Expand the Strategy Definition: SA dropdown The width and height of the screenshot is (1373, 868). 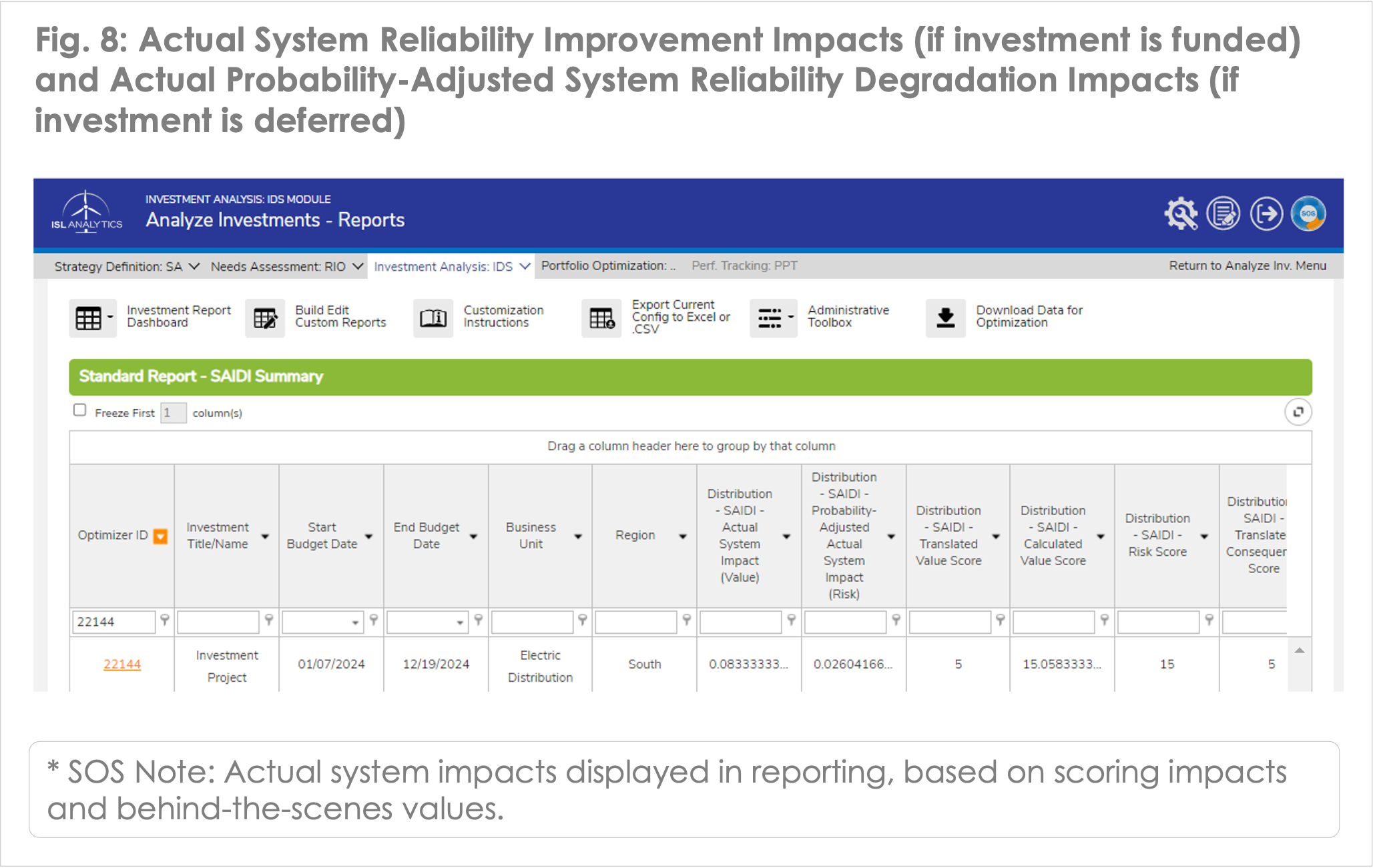(x=127, y=266)
